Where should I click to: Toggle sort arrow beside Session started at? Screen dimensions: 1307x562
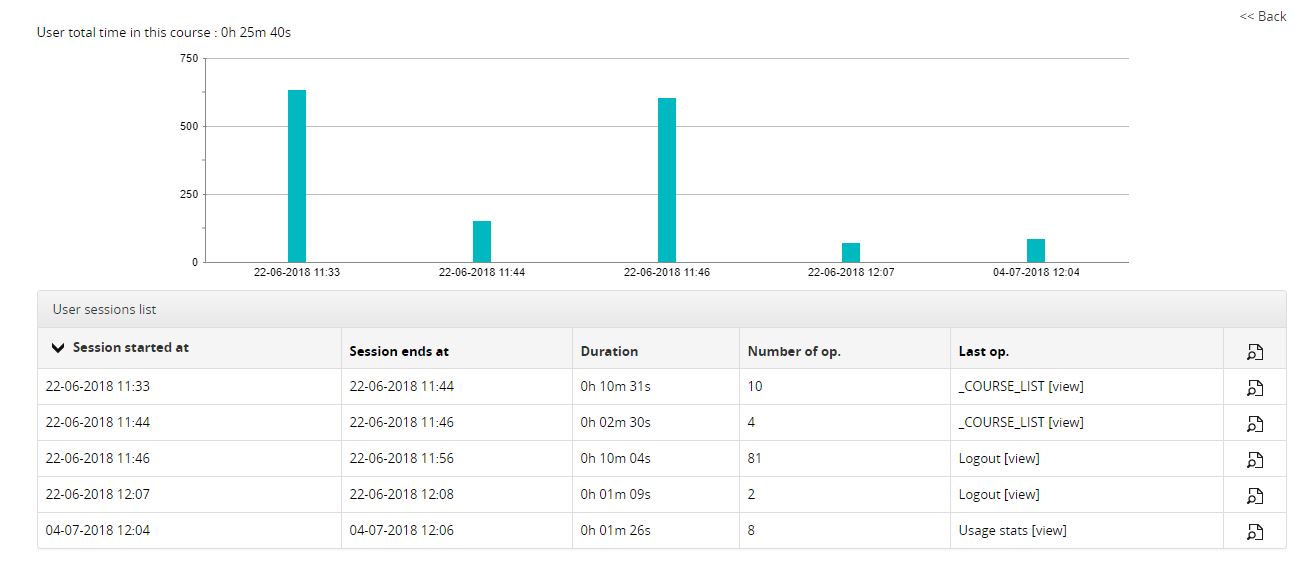58,348
